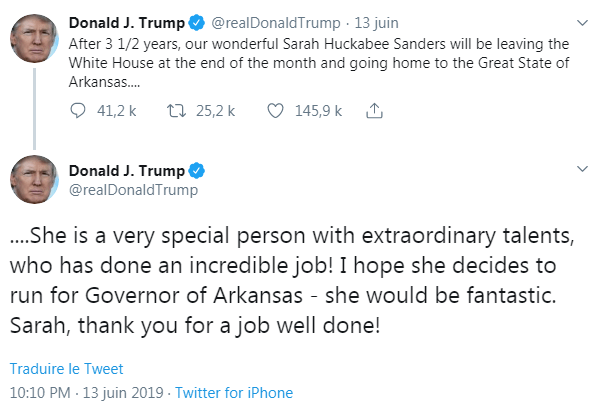Screen dimensions: 600x412
Task: Click @realDonaldTrump handle in first tweet
Action: pos(263,22)
